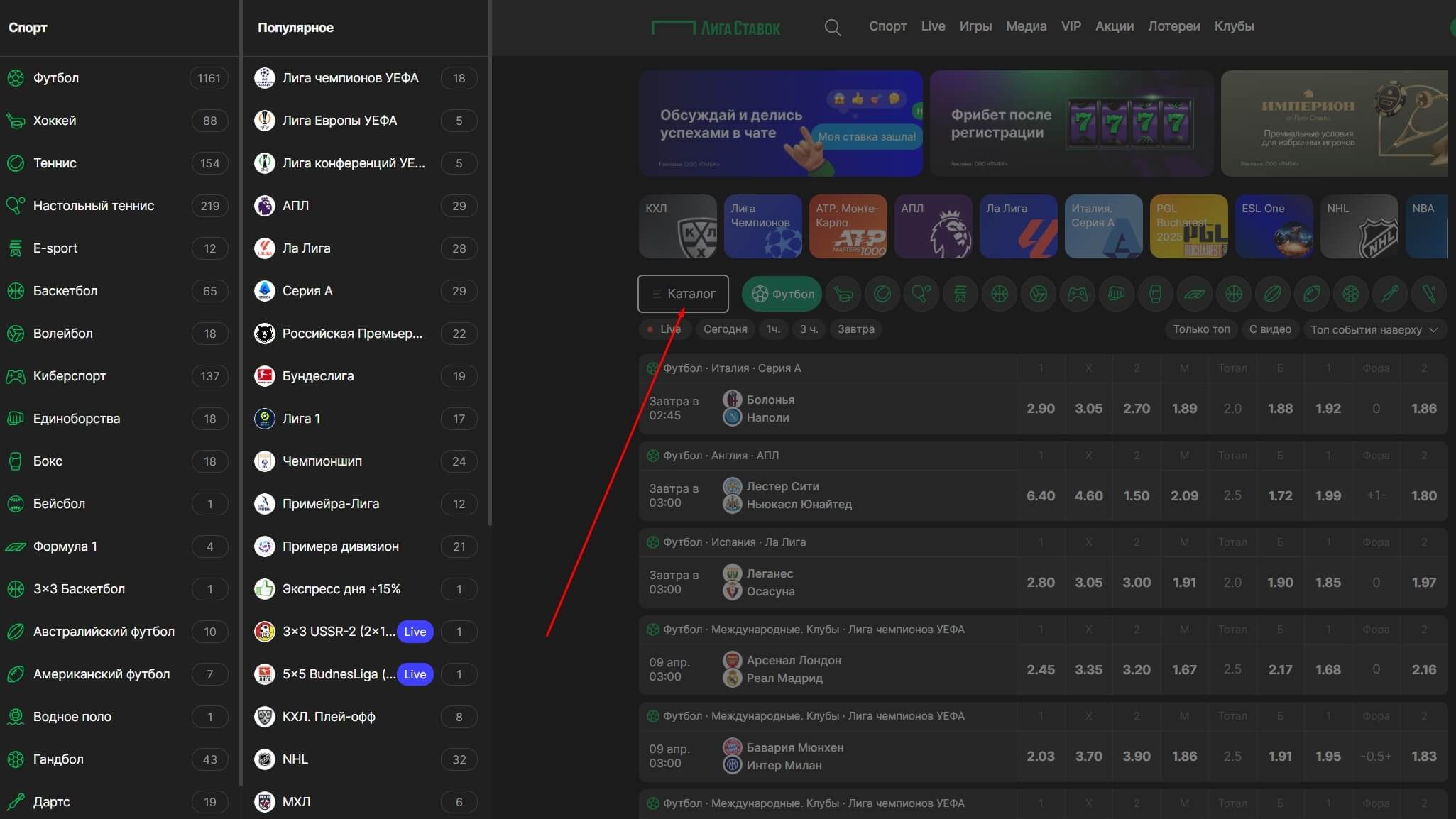Screen dimensions: 1456x819
Task: Click the Каталог button
Action: [683, 294]
